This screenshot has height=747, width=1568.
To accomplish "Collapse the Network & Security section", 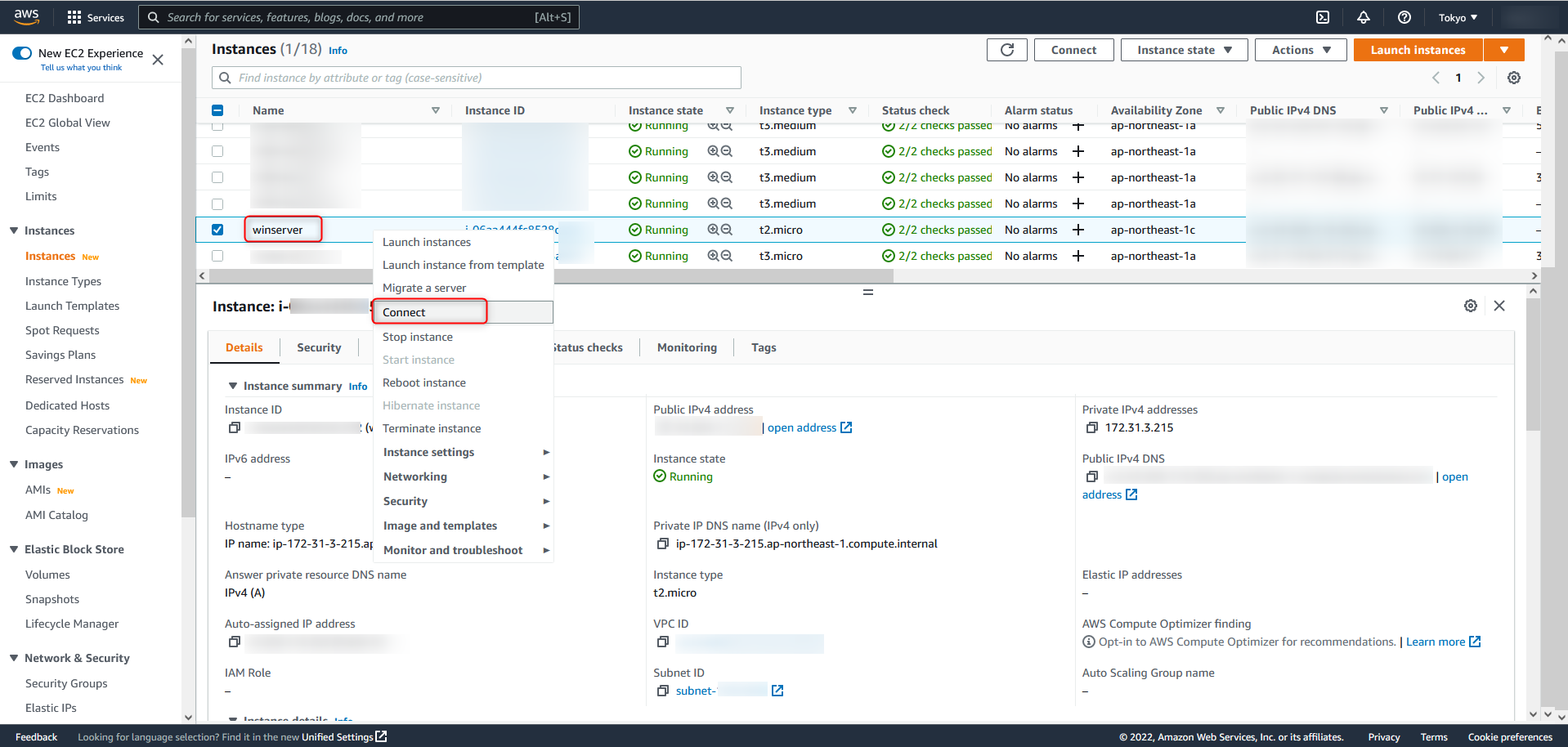I will pos(14,658).
